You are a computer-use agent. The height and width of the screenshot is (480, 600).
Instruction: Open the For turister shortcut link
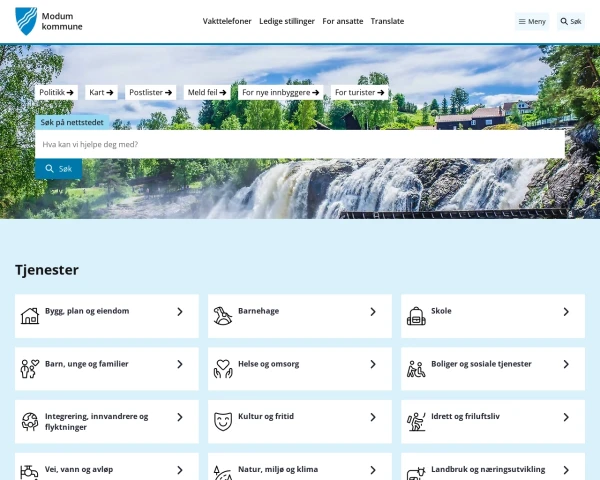coord(359,92)
